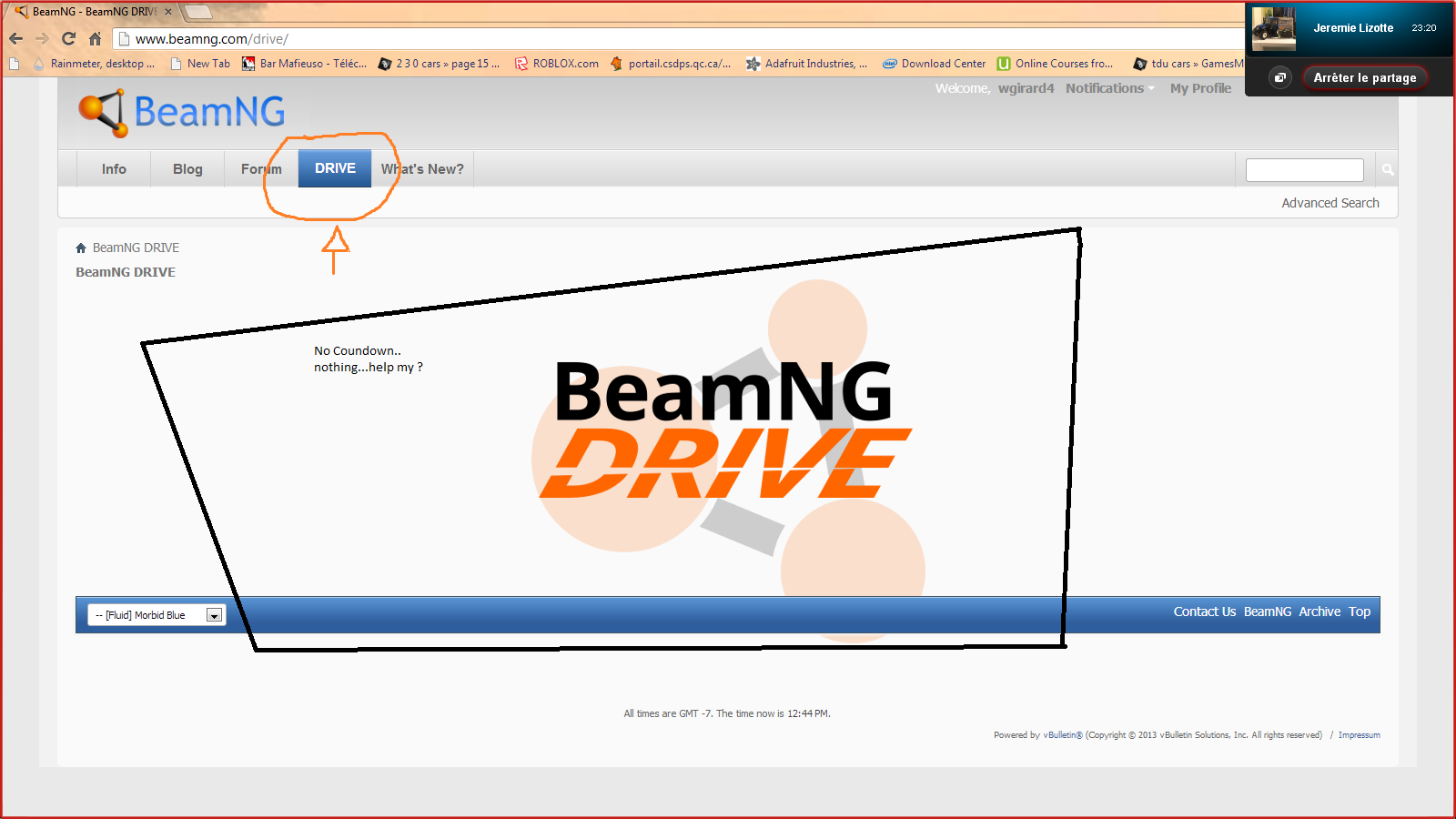This screenshot has width=1456, height=819.
Task: Click Arrêter le partage button
Action: point(1365,77)
